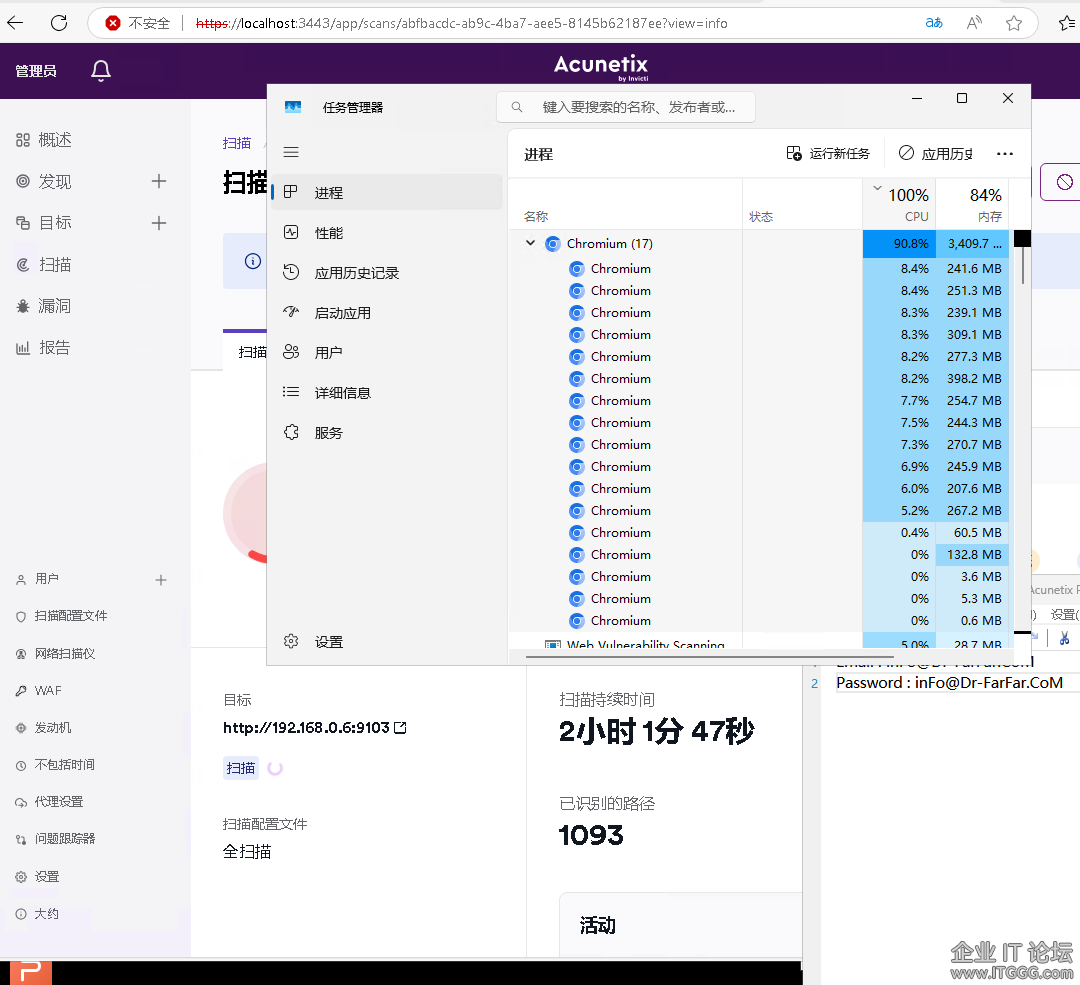1080x985 pixels.
Task: Click the scissors cut icon in right window
Action: tap(1064, 638)
